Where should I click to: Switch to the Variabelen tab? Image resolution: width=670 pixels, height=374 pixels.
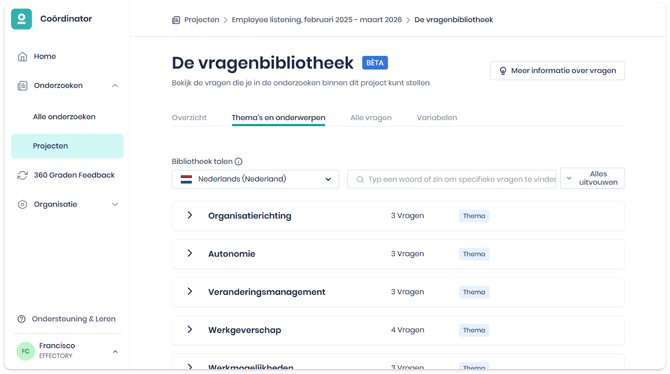pyautogui.click(x=437, y=118)
